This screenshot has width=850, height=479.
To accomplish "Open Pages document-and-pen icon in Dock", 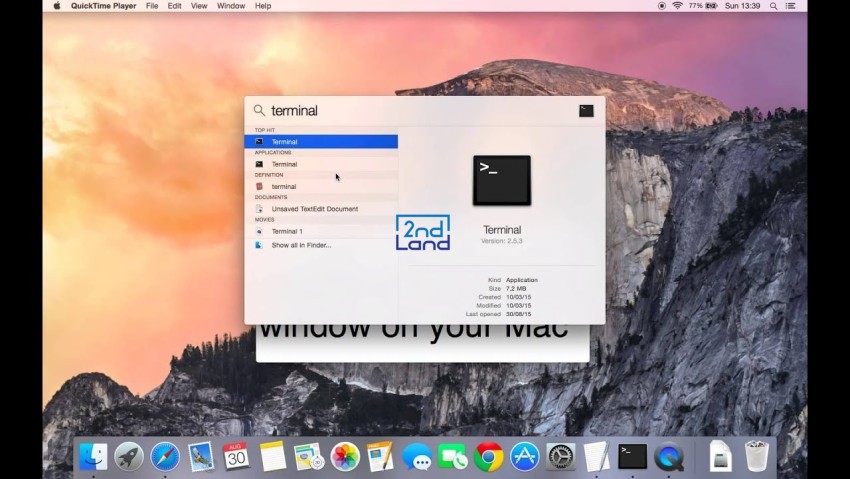I will pyautogui.click(x=380, y=456).
